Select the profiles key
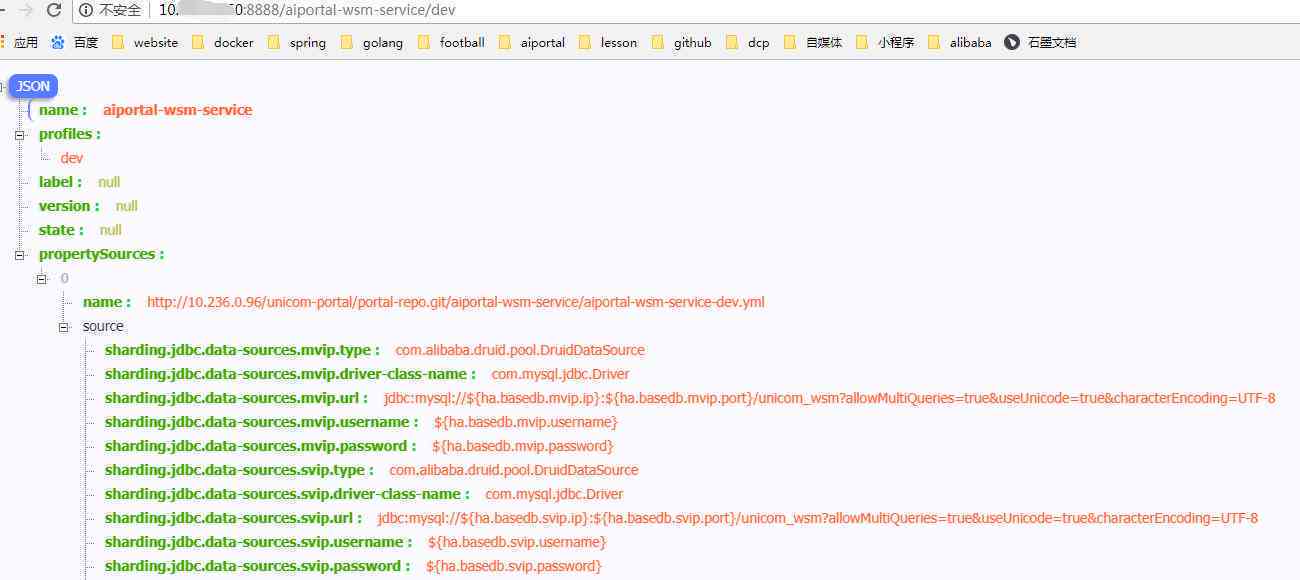 [x=70, y=134]
